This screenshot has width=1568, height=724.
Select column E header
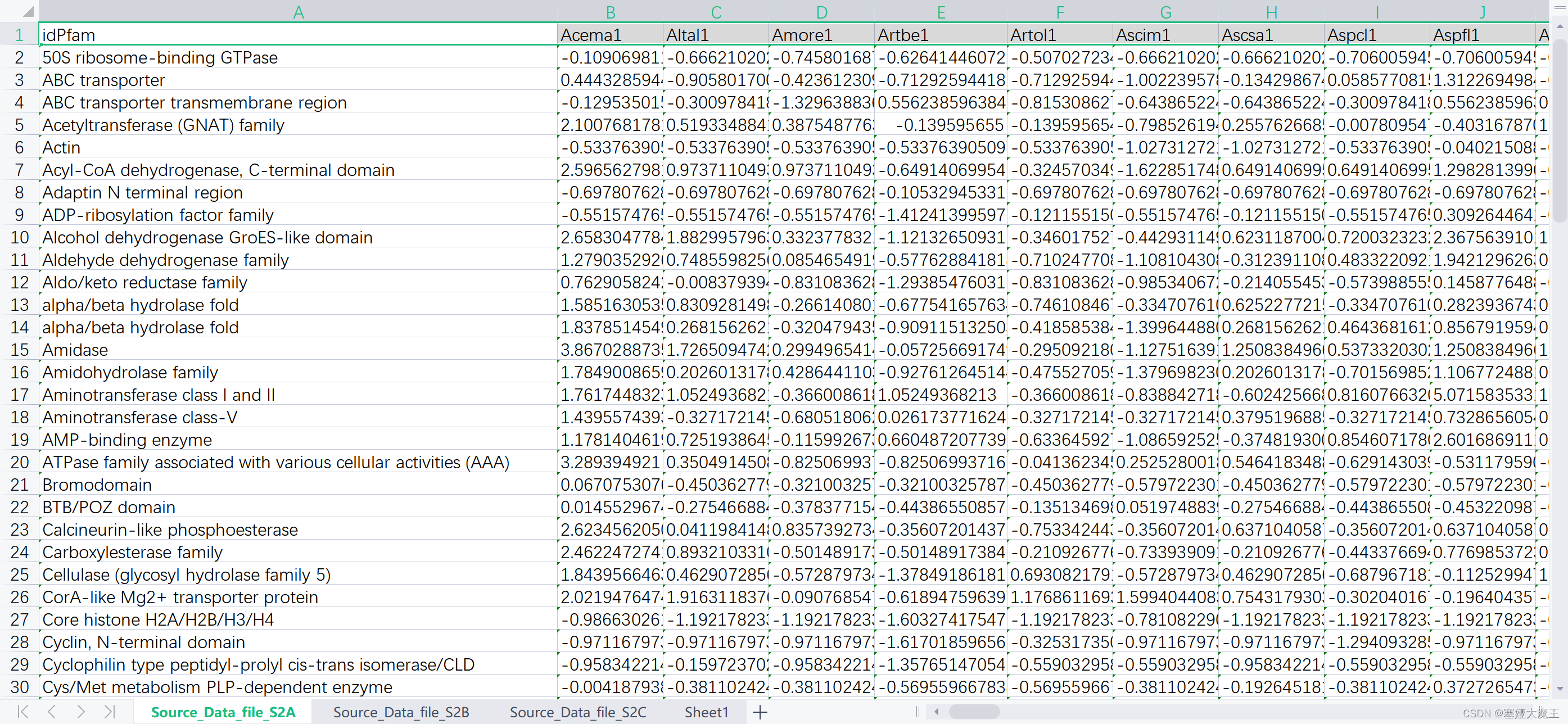tap(941, 12)
